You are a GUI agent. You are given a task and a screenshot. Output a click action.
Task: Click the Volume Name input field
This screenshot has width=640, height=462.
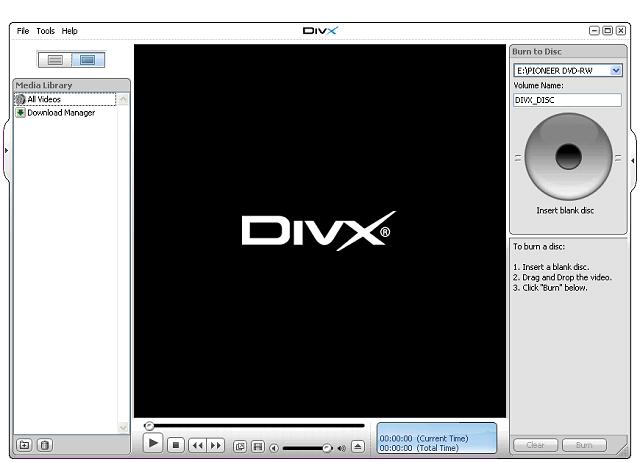pyautogui.click(x=567, y=100)
